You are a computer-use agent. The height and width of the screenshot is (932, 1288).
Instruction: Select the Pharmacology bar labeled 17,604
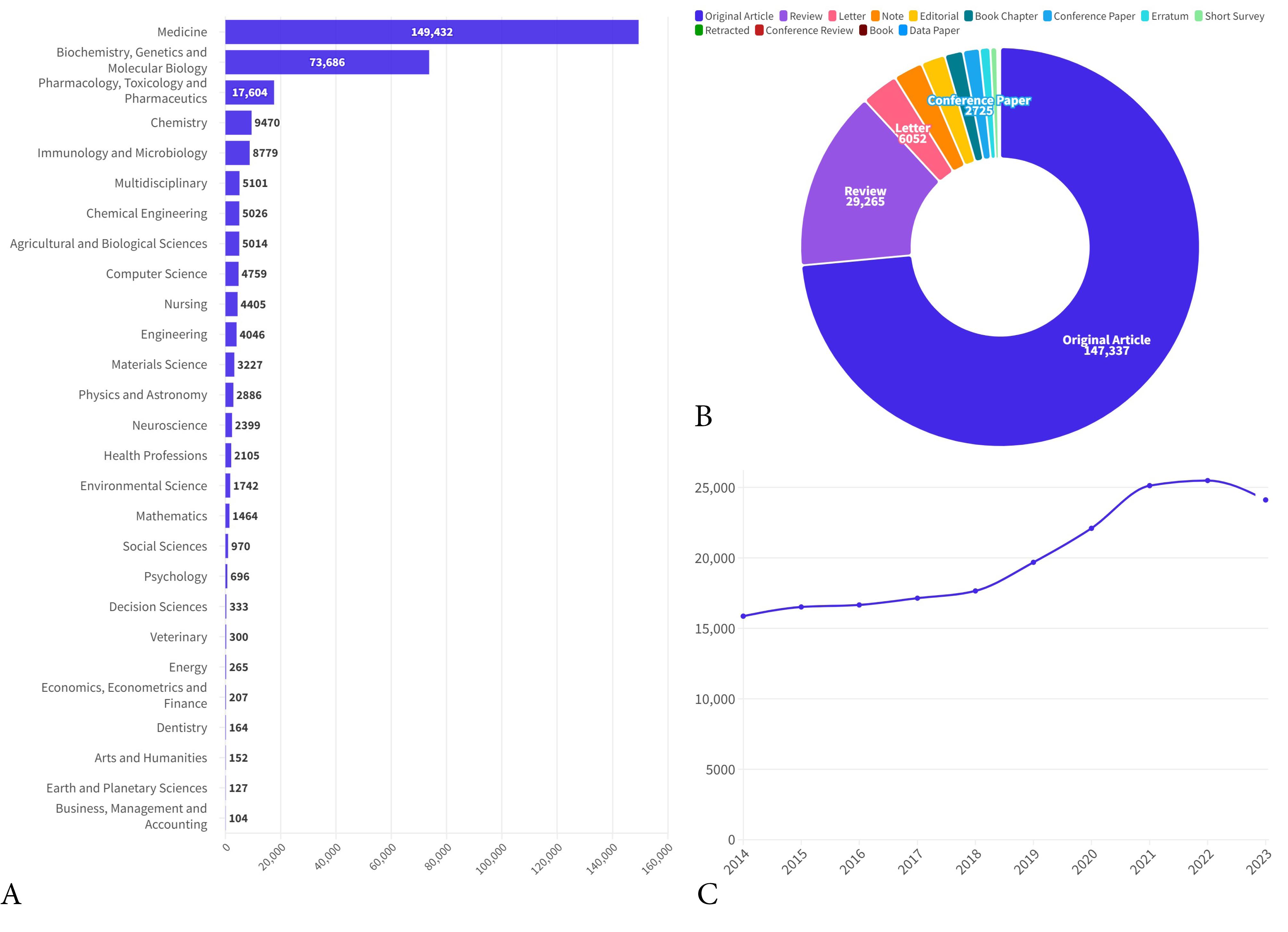[x=249, y=92]
